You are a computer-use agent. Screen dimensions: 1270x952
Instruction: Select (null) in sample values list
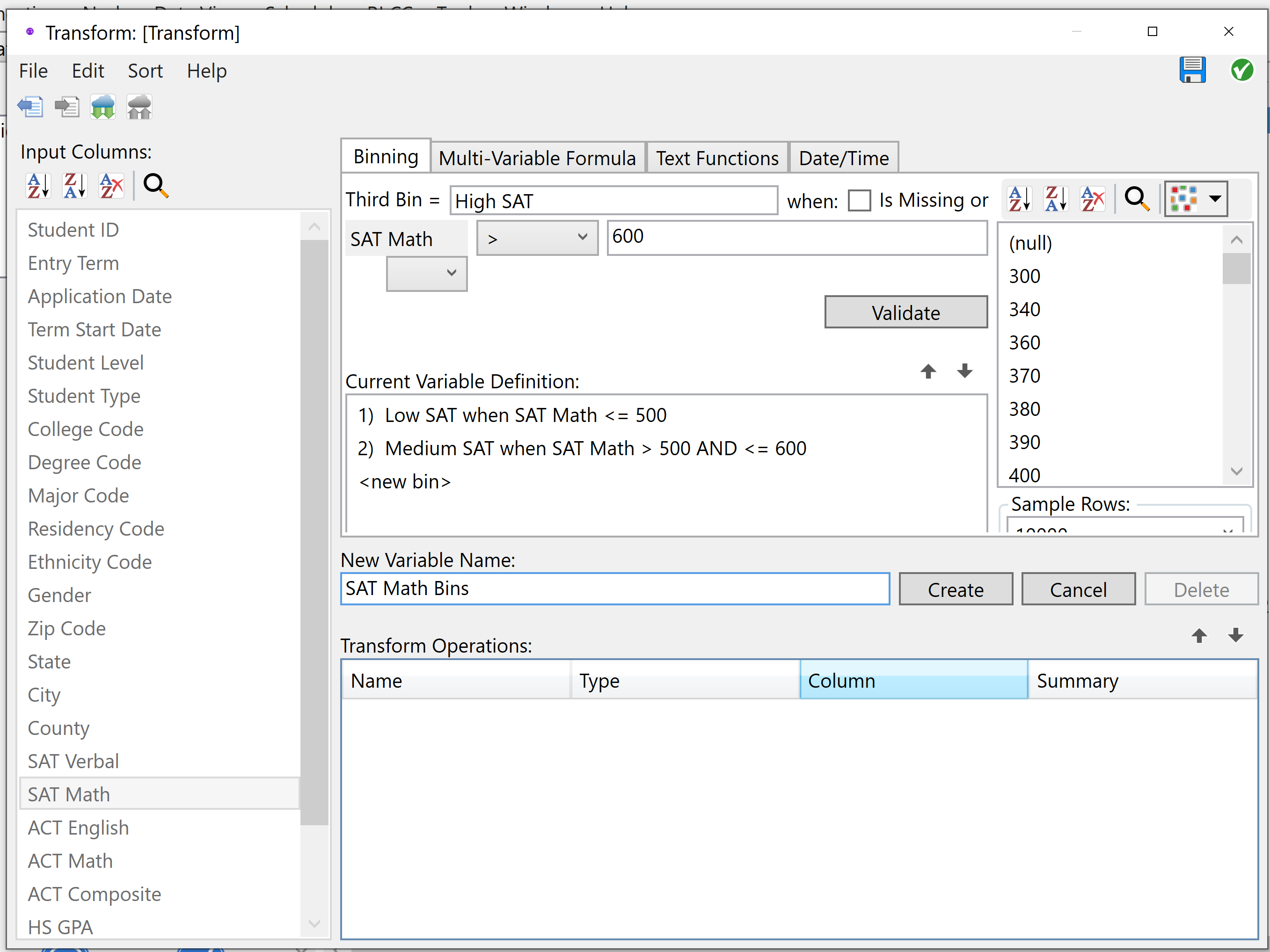tap(1111, 243)
